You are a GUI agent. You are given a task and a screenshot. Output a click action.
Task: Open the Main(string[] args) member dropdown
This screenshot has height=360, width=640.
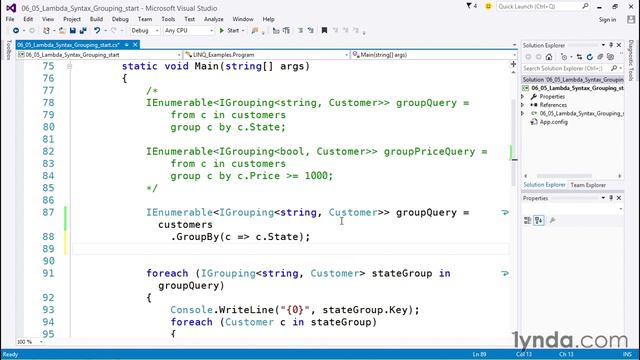pyautogui.click(x=433, y=55)
